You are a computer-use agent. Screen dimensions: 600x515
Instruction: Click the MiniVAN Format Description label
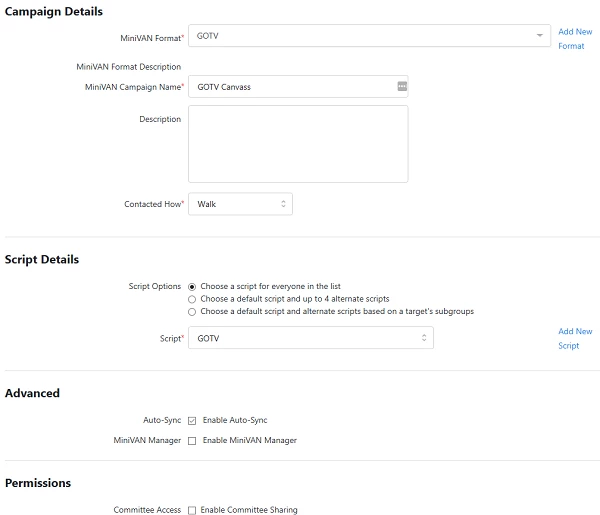[129, 67]
